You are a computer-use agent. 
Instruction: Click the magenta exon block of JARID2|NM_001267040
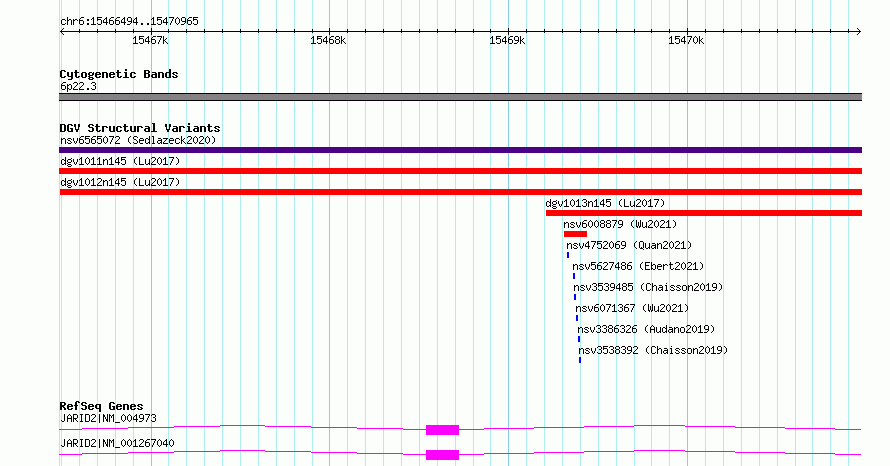pos(442,455)
